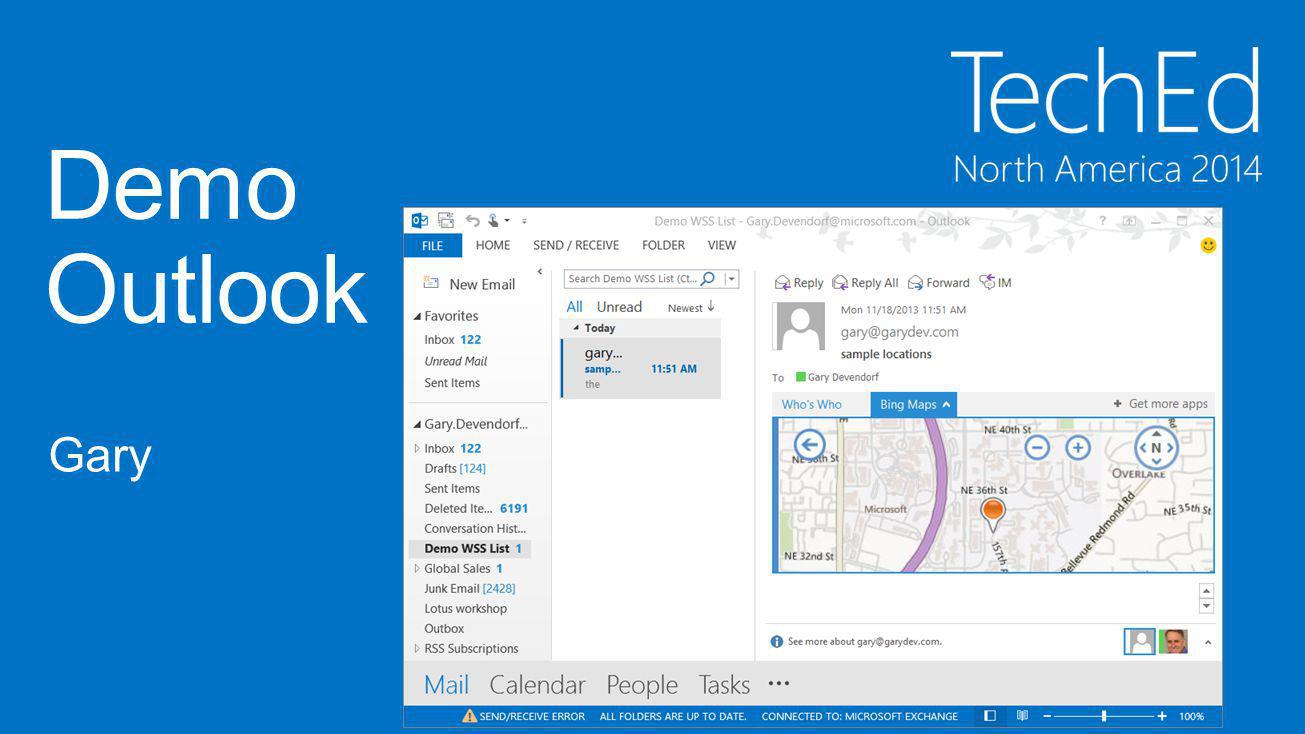Viewport: 1305px width, 734px height.
Task: Click the Touch/Mouse mode icon
Action: tap(494, 221)
